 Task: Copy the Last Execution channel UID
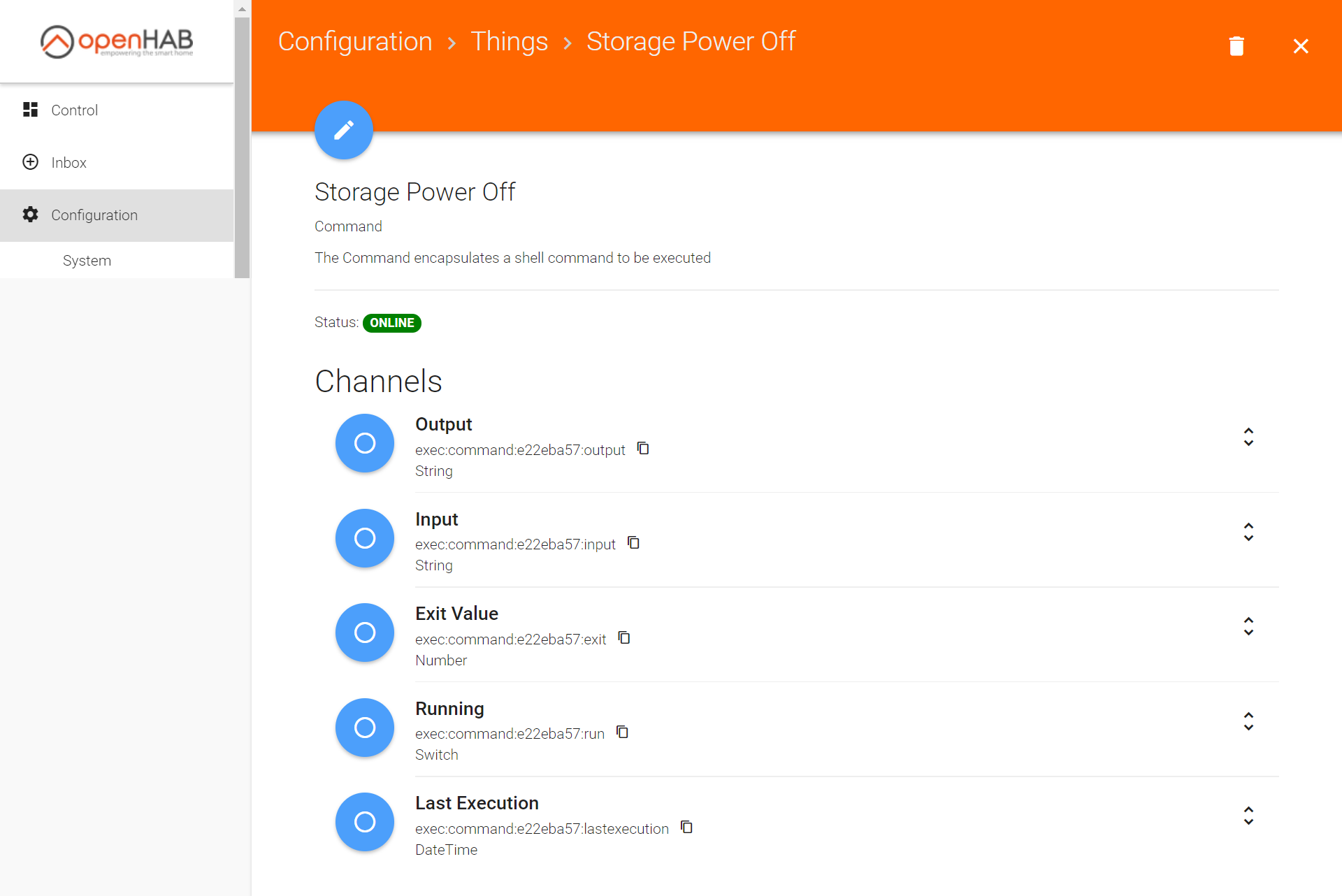(x=686, y=828)
